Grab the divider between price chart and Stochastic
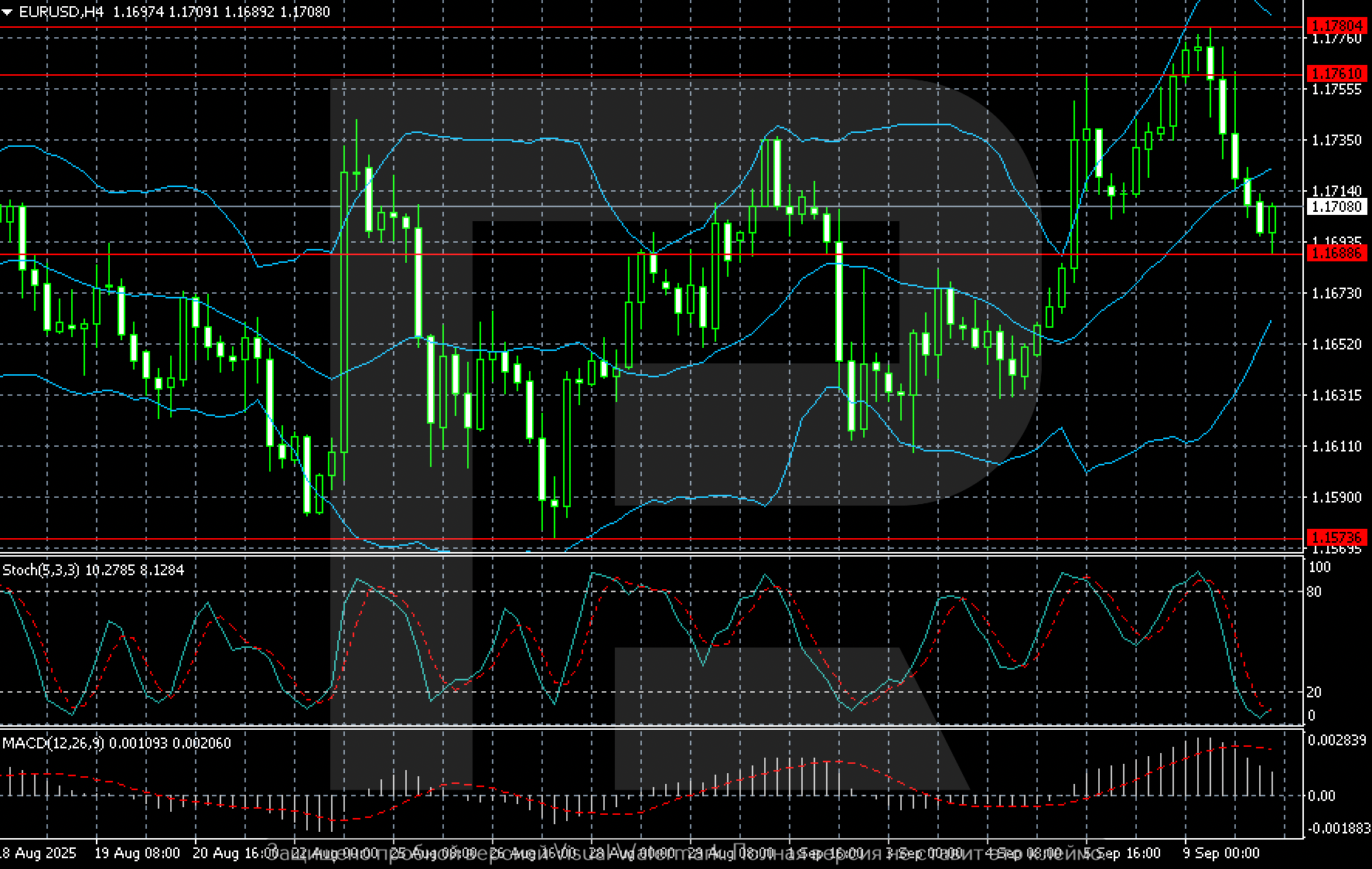Screen dimensions: 1372x869 [x=650, y=555]
